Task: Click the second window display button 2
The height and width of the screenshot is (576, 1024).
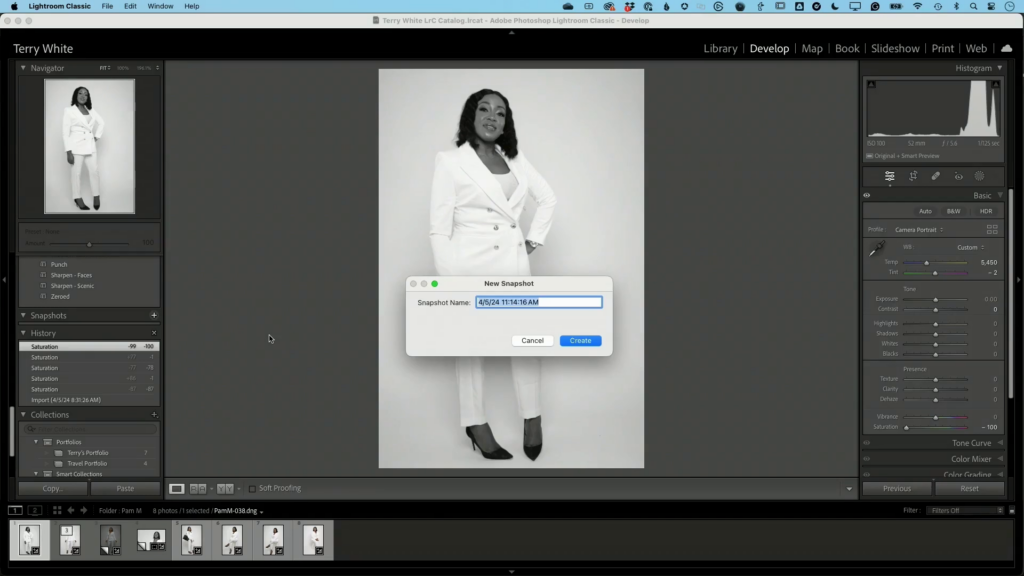Action: pos(35,511)
